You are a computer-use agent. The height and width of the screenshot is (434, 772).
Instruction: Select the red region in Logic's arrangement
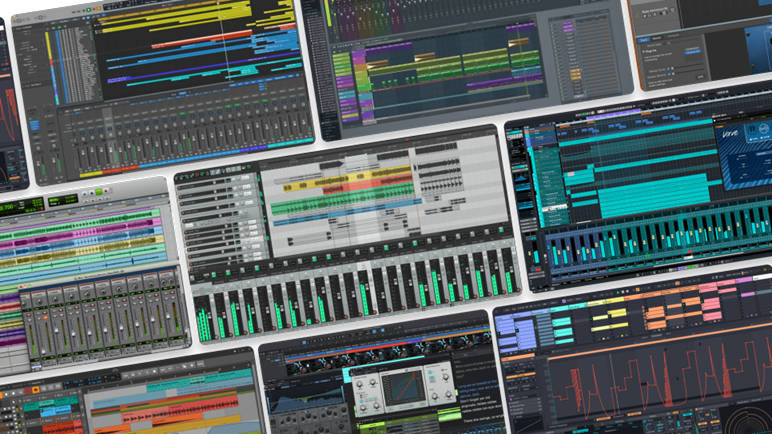click(202, 40)
